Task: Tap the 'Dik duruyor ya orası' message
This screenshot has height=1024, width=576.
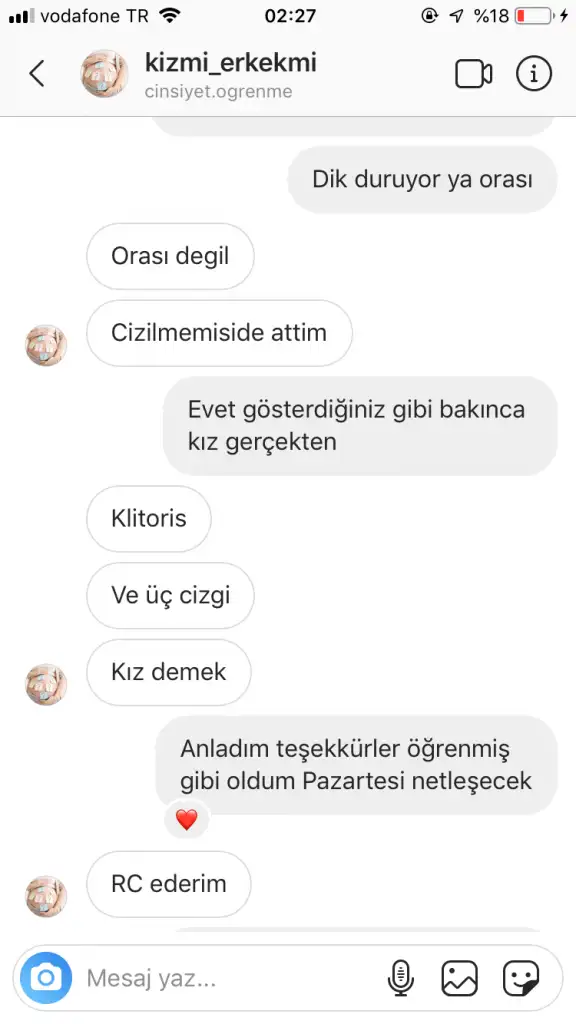Action: [423, 180]
